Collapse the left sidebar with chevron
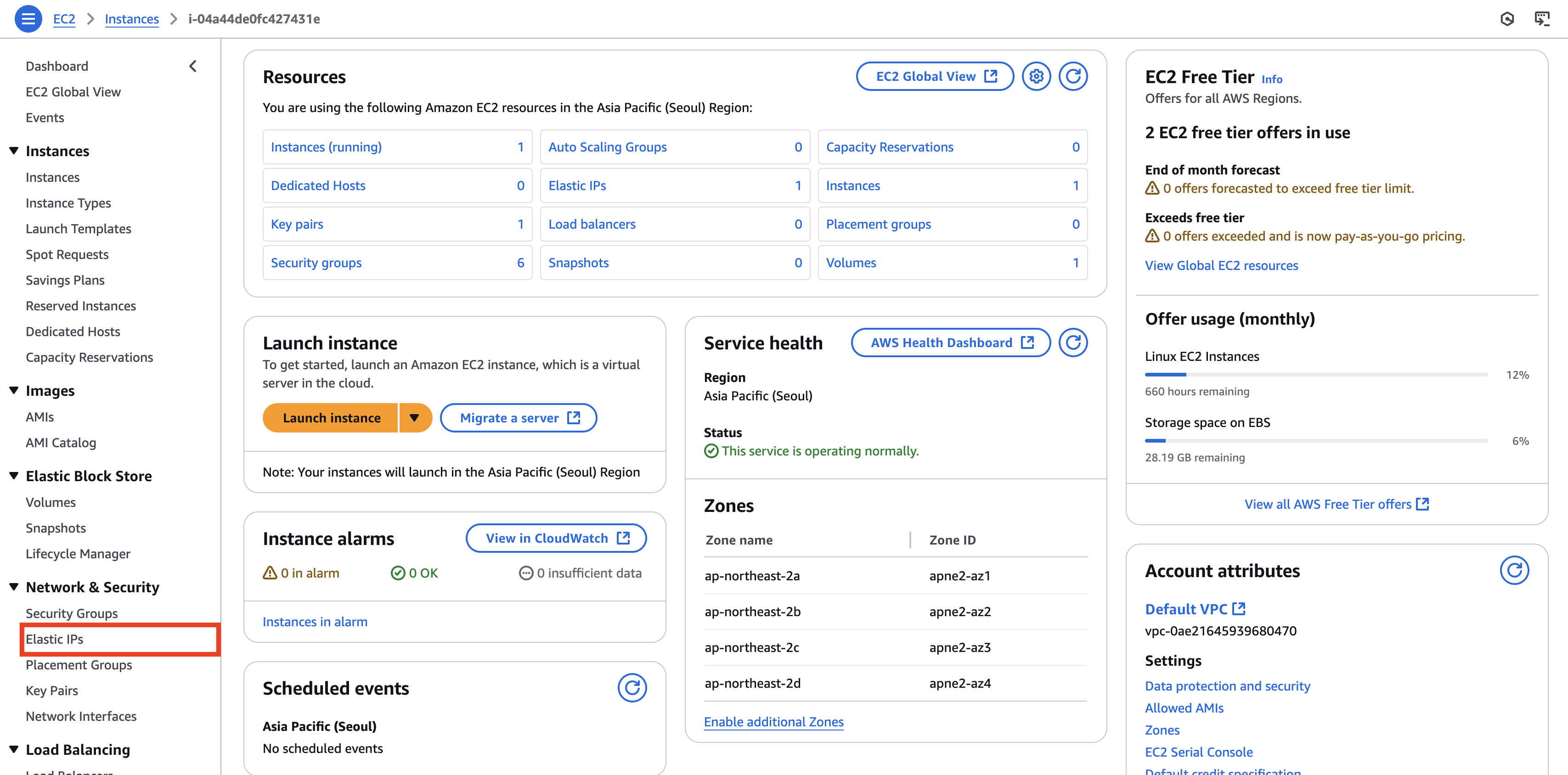This screenshot has height=775, width=1568. click(x=193, y=66)
